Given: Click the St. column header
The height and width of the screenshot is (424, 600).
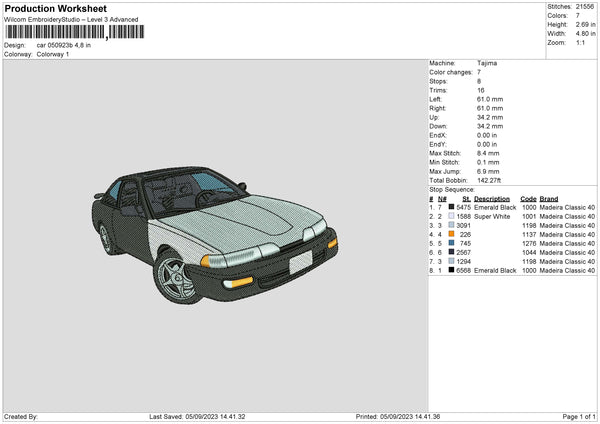Looking at the screenshot, I should point(462,198).
